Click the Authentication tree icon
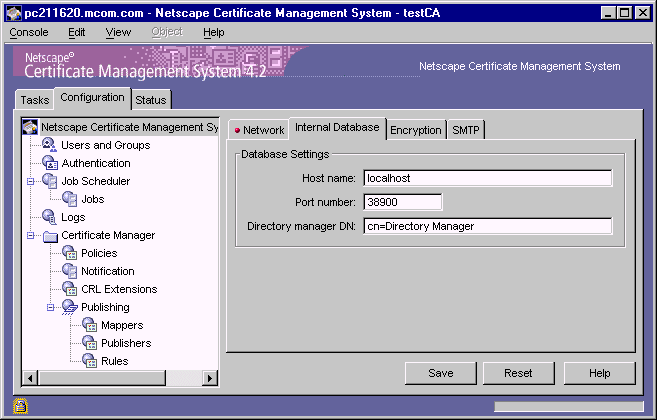This screenshot has height=420, width=657. click(50, 163)
